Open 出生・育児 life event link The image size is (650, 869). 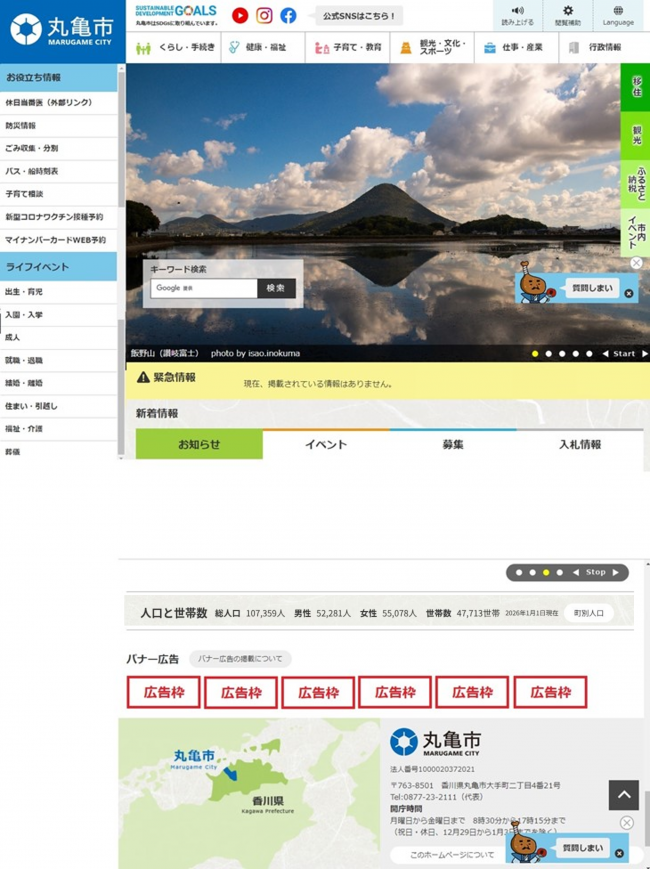59,292
